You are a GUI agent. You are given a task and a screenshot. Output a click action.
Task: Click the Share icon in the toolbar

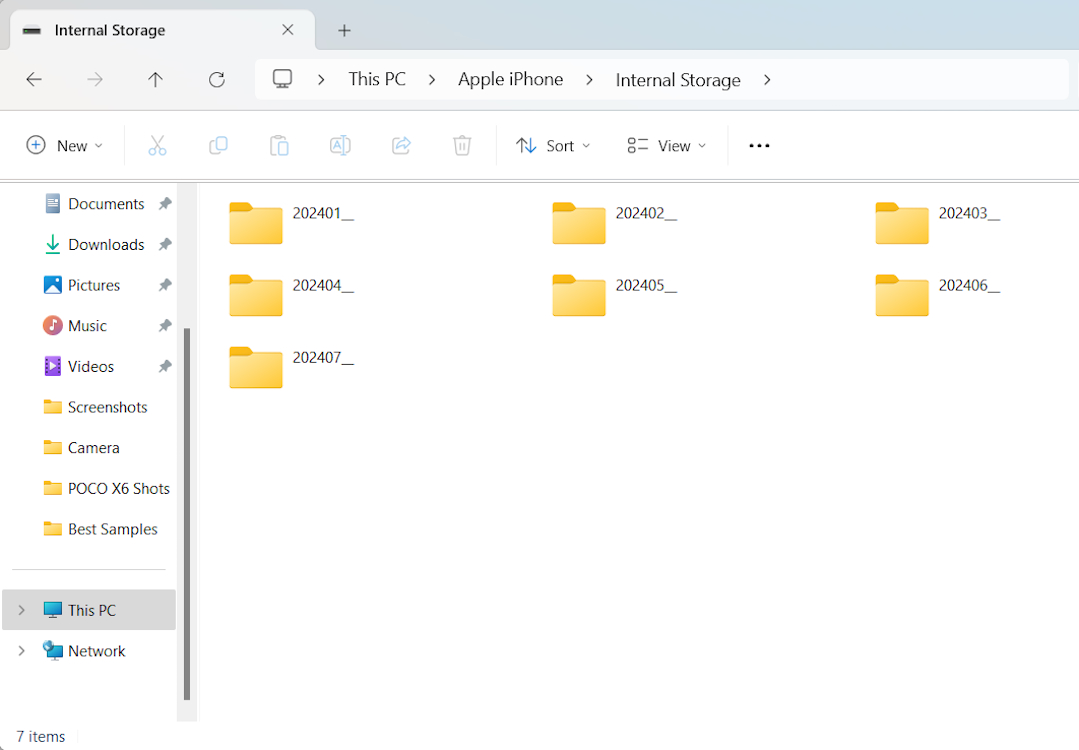tap(401, 145)
